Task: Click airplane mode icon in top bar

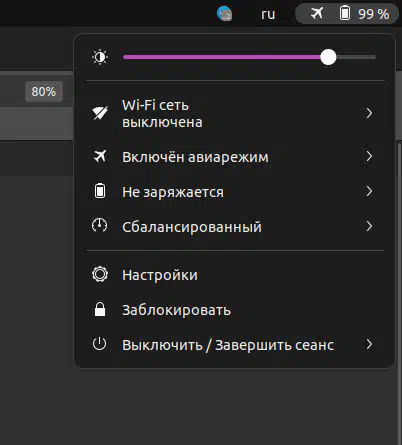Action: pos(317,13)
